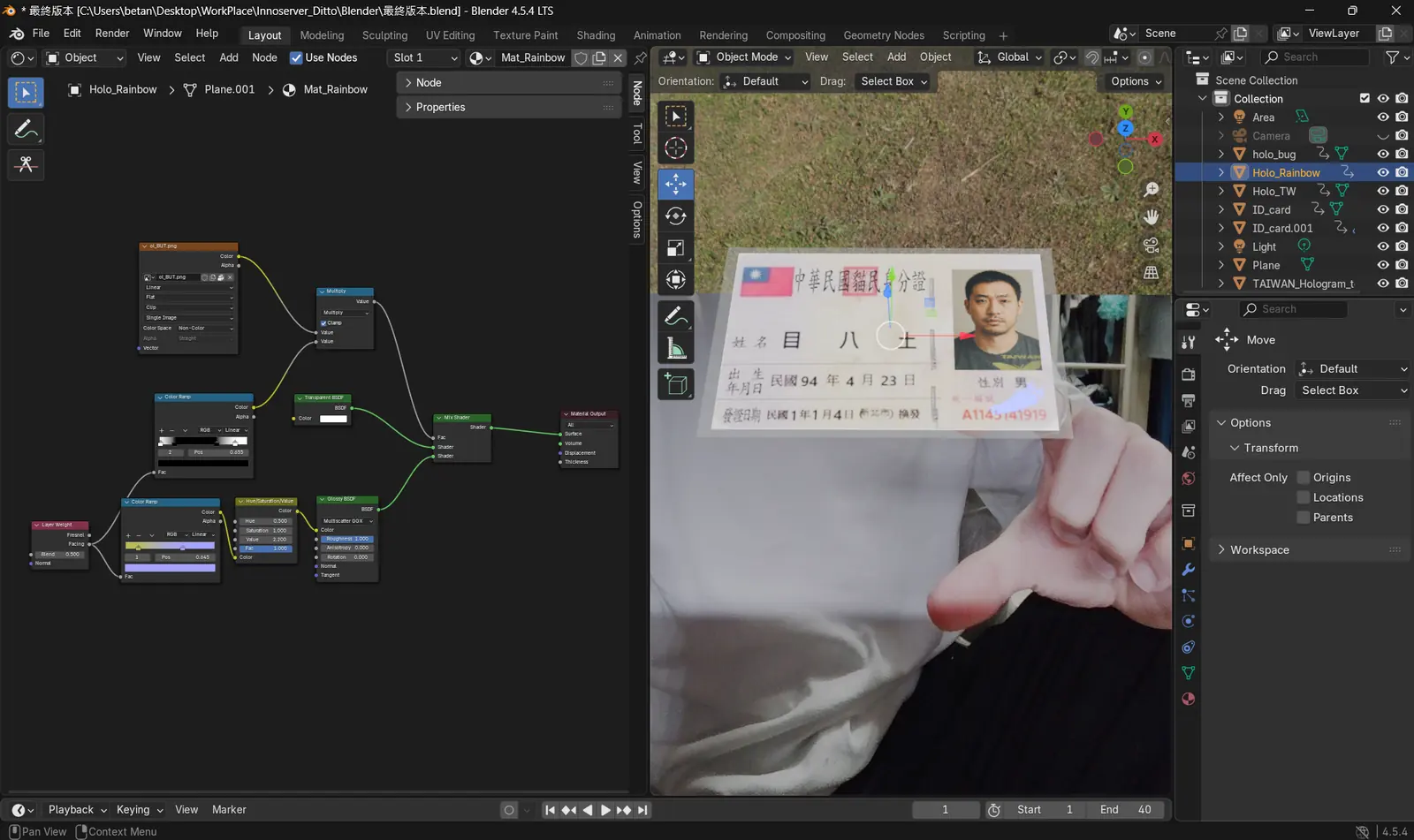Activate the Rotate tool in the viewport
The image size is (1414, 840).
click(676, 216)
